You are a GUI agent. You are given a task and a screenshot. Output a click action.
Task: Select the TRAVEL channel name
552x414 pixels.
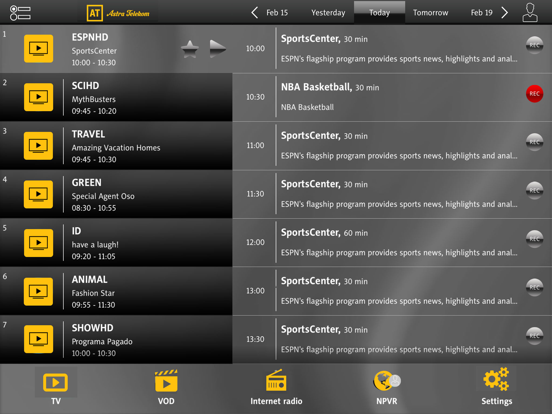88,134
